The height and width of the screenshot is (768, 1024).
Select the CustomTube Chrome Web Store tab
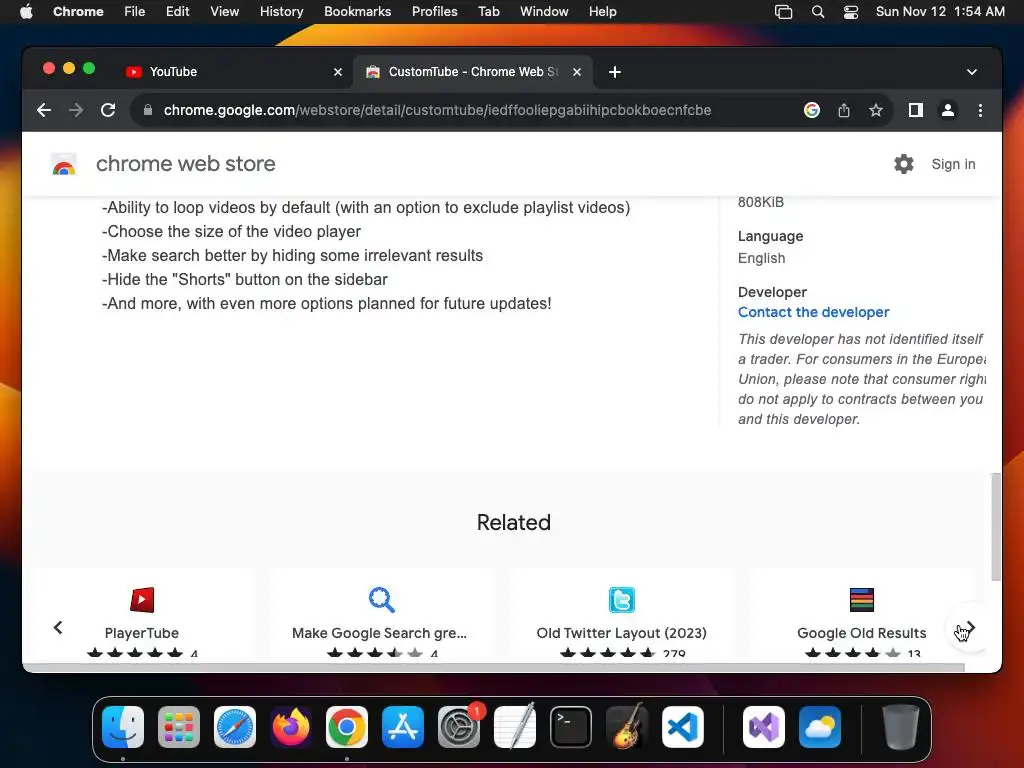(x=473, y=72)
